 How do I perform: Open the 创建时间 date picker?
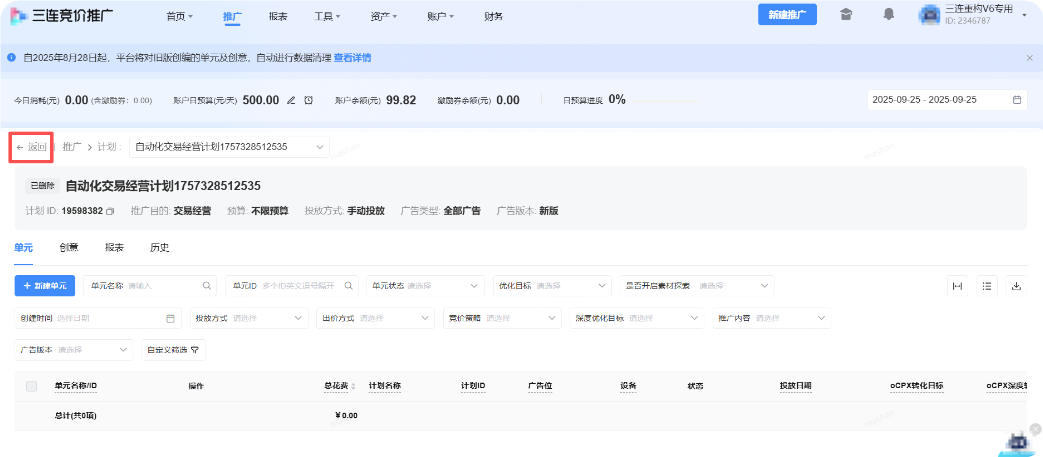pyautogui.click(x=98, y=318)
